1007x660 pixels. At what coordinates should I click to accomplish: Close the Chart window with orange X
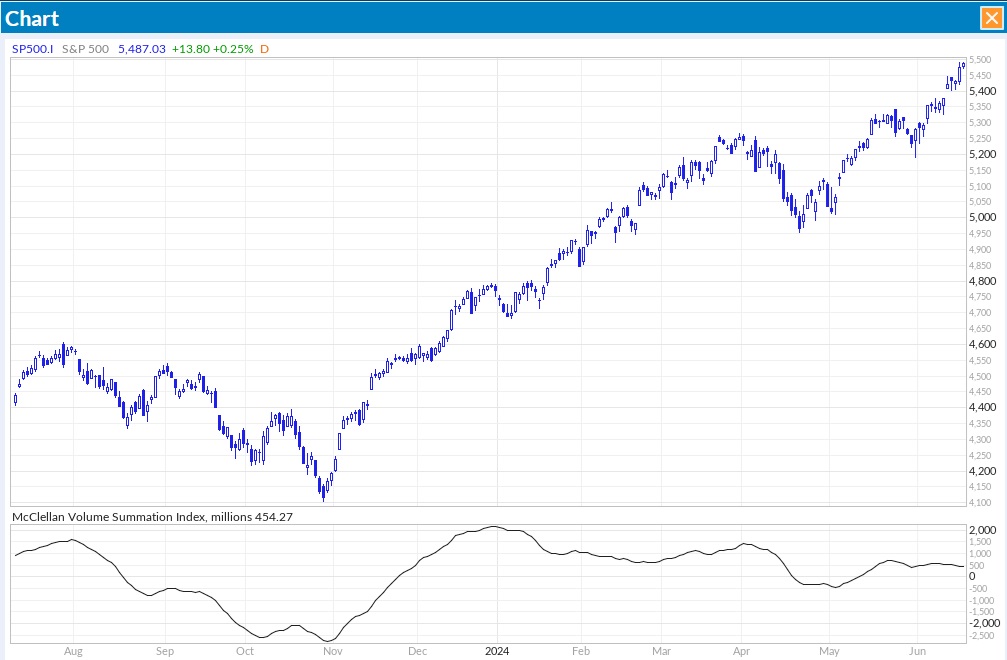pyautogui.click(x=990, y=17)
